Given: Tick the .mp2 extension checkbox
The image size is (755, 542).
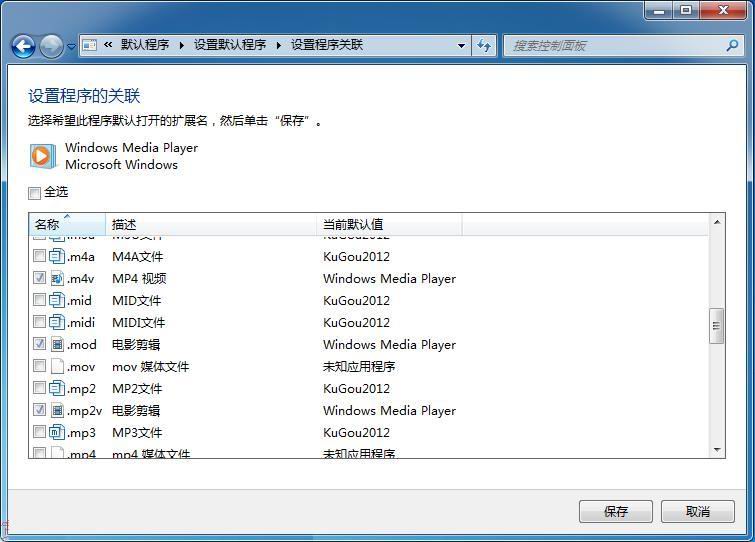Looking at the screenshot, I should (39, 389).
